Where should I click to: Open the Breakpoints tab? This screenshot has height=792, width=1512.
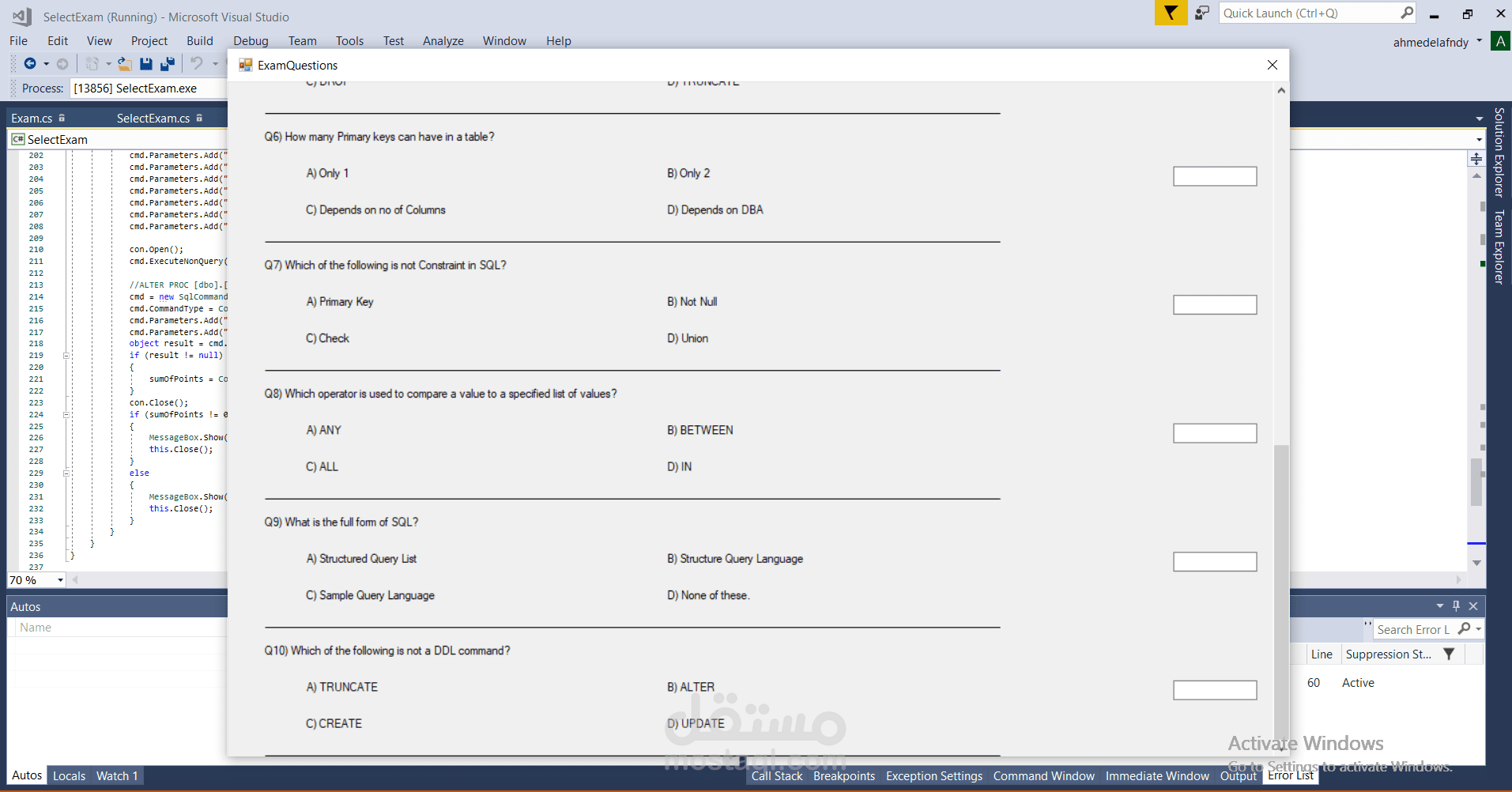(844, 775)
